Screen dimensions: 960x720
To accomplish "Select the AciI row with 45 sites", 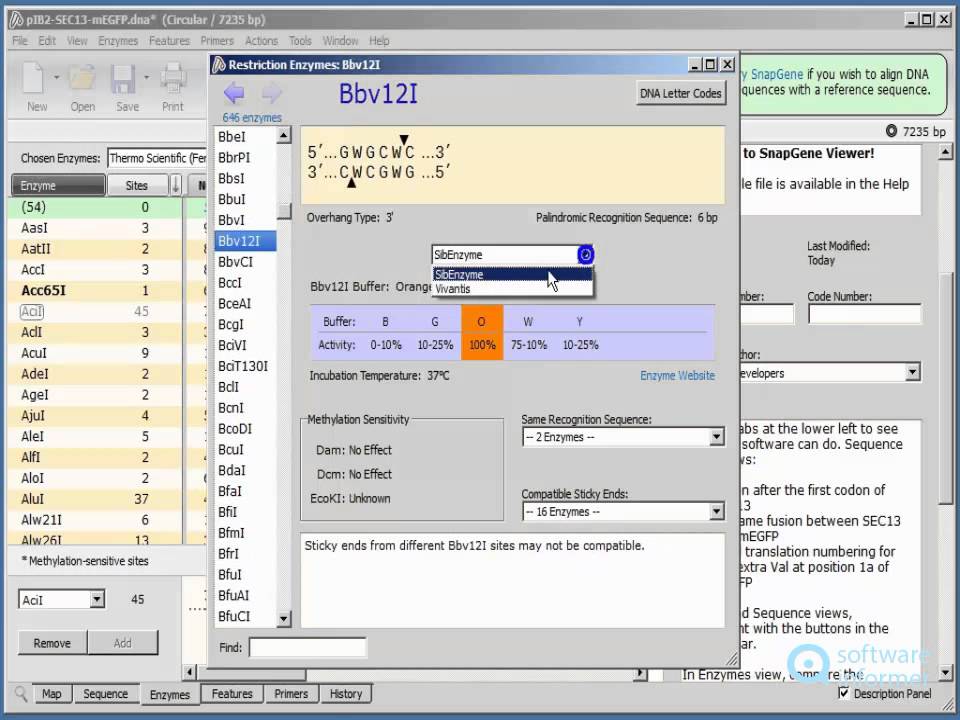I will (95, 311).
